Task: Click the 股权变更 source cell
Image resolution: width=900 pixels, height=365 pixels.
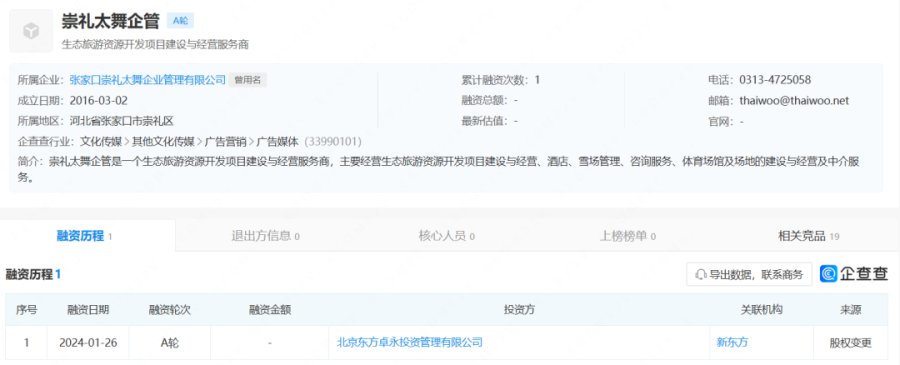Action: tap(850, 343)
